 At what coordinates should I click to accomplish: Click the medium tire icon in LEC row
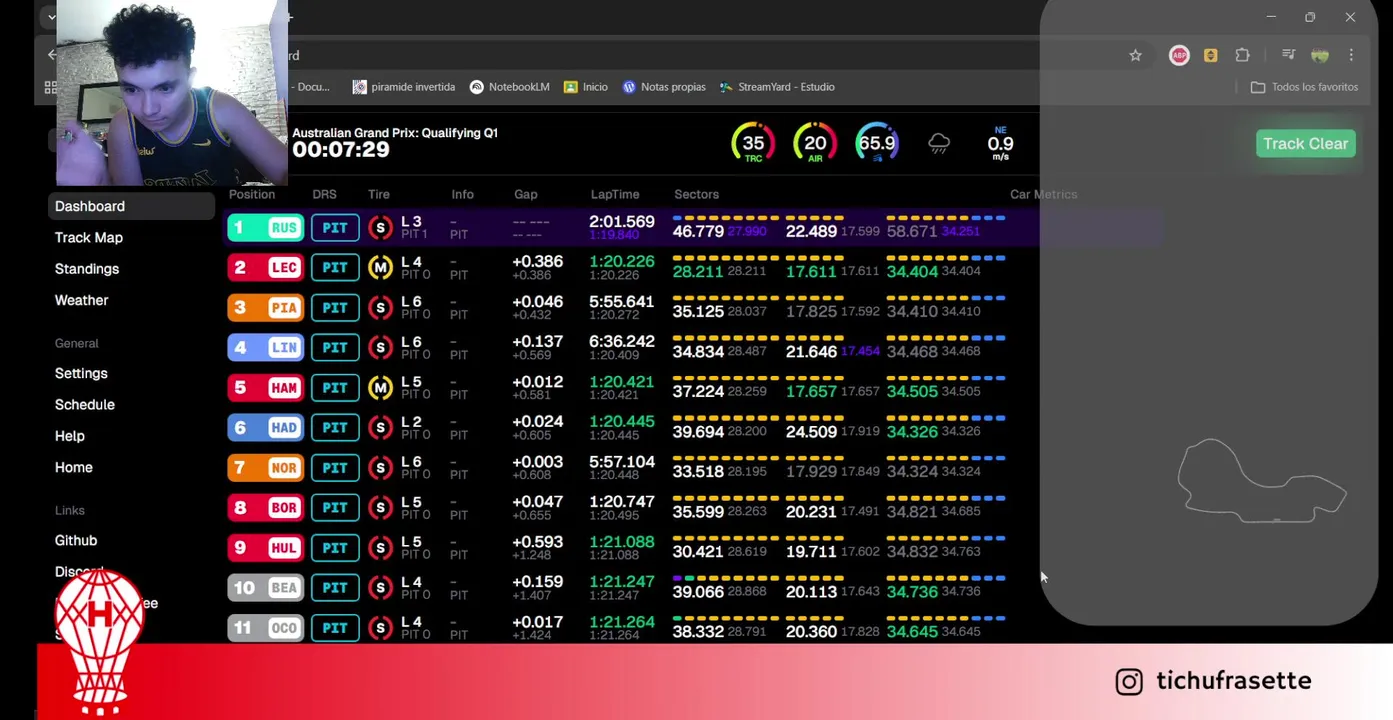coord(380,268)
